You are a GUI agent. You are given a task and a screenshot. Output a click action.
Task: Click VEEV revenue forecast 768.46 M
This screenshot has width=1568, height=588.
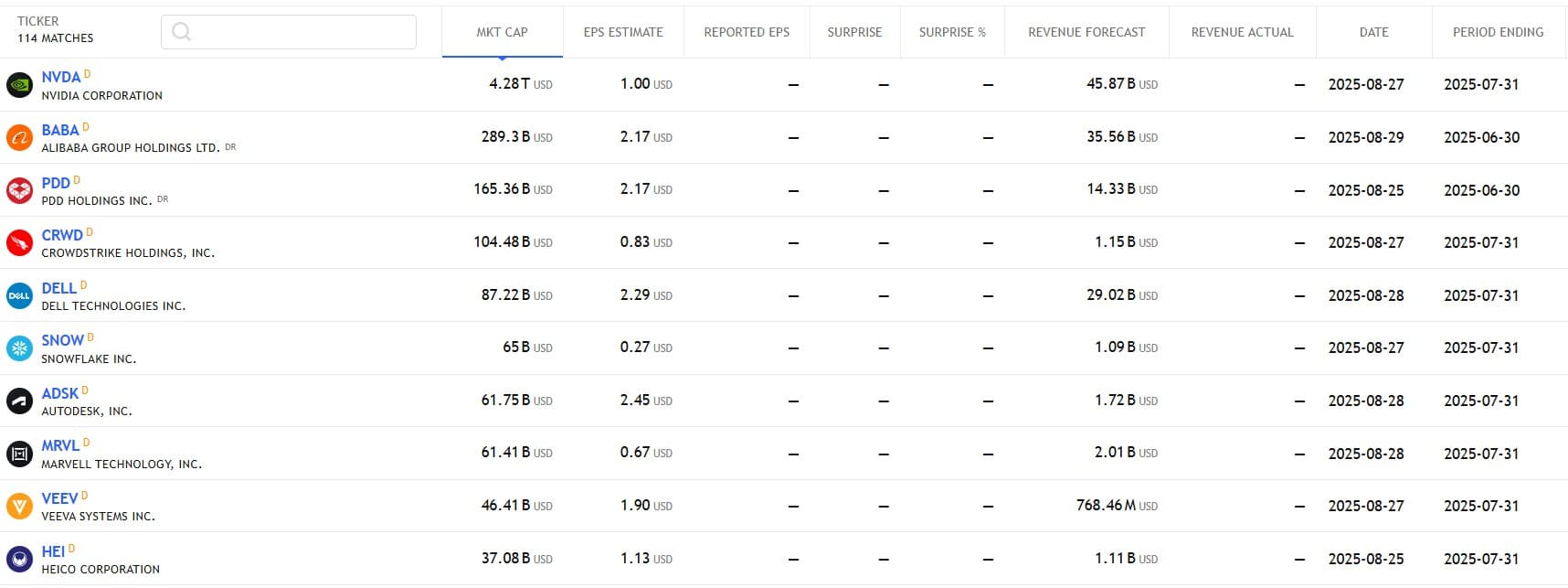pos(1118,506)
